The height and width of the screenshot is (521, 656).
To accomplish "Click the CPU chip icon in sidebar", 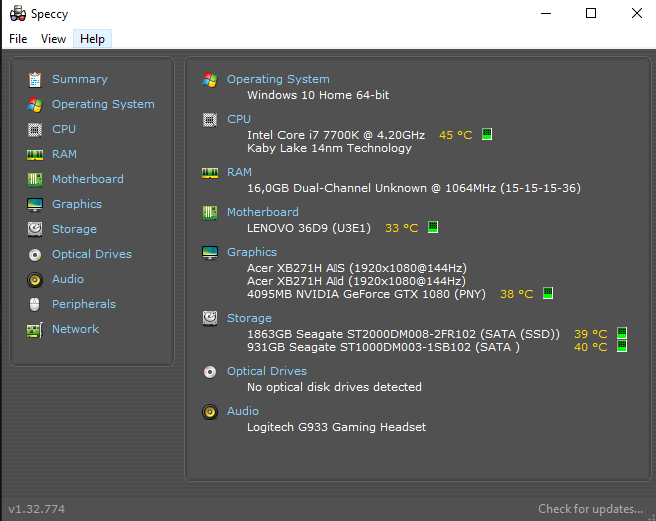I will (35, 129).
